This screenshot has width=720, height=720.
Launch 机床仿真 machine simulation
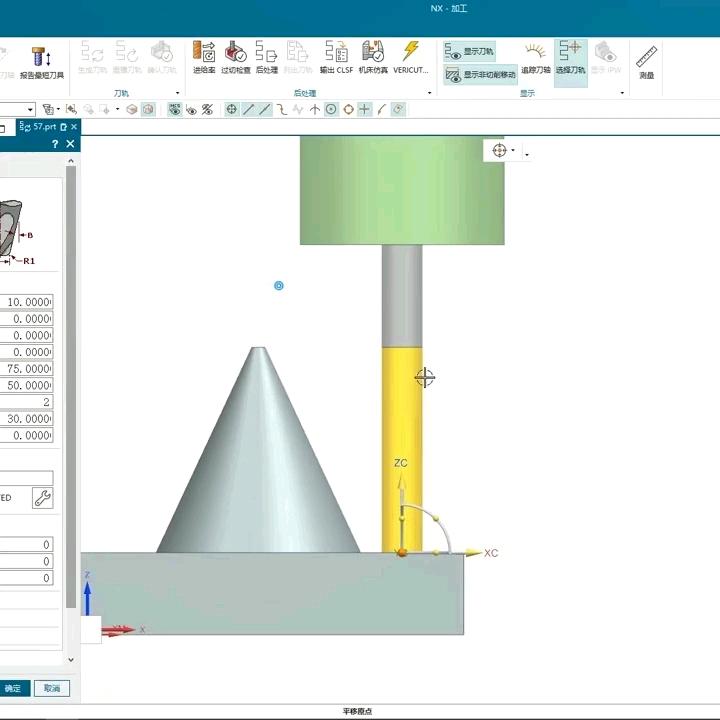373,57
